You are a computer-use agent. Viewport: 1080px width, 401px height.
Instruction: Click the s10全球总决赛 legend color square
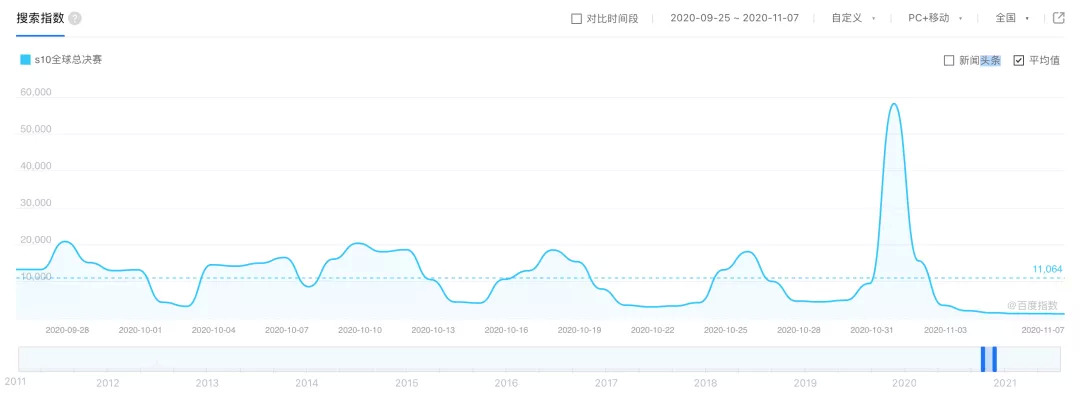(25, 60)
